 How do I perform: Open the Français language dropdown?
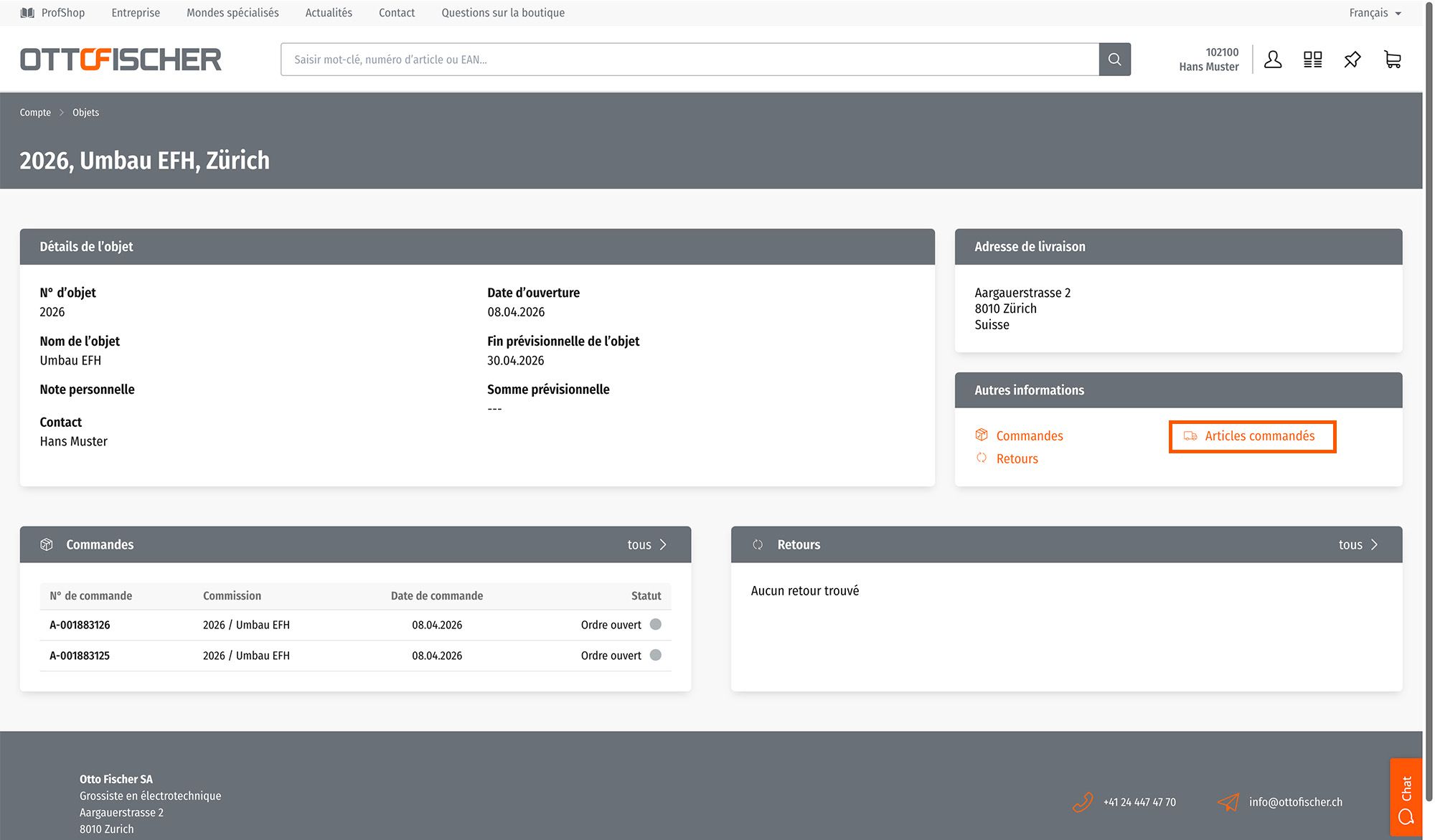1374,13
